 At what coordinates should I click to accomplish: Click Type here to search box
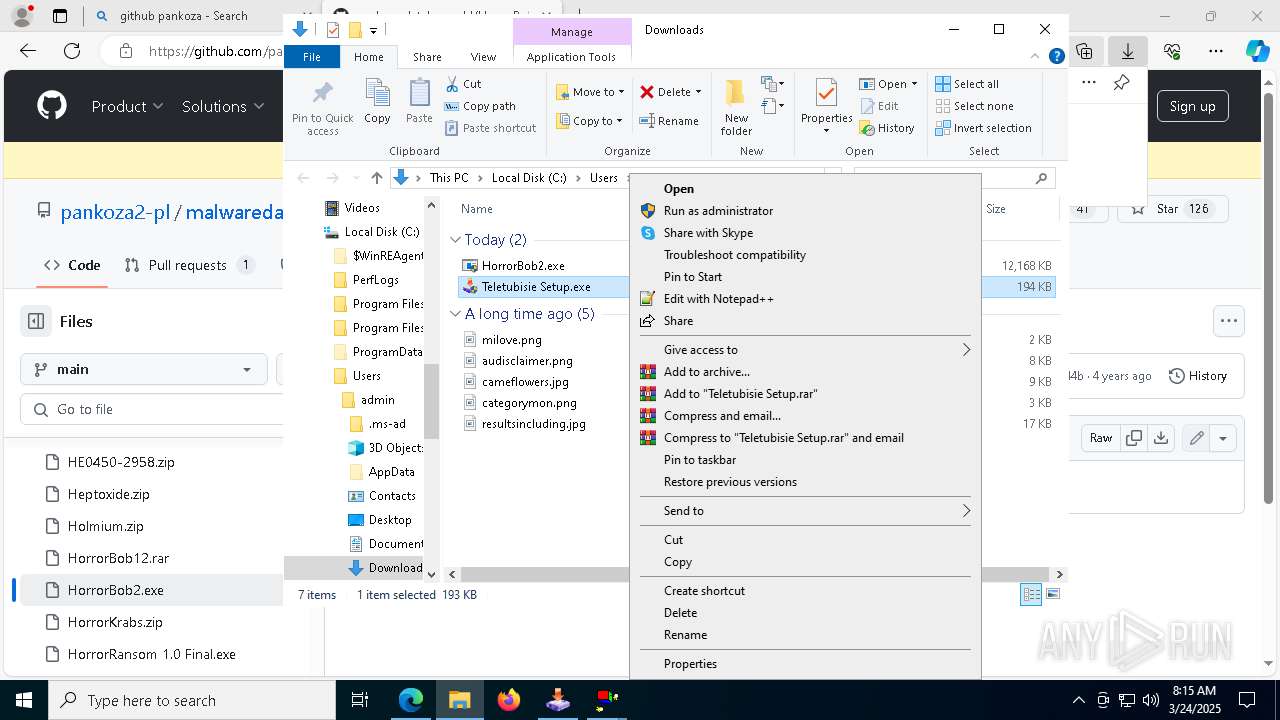(191, 700)
